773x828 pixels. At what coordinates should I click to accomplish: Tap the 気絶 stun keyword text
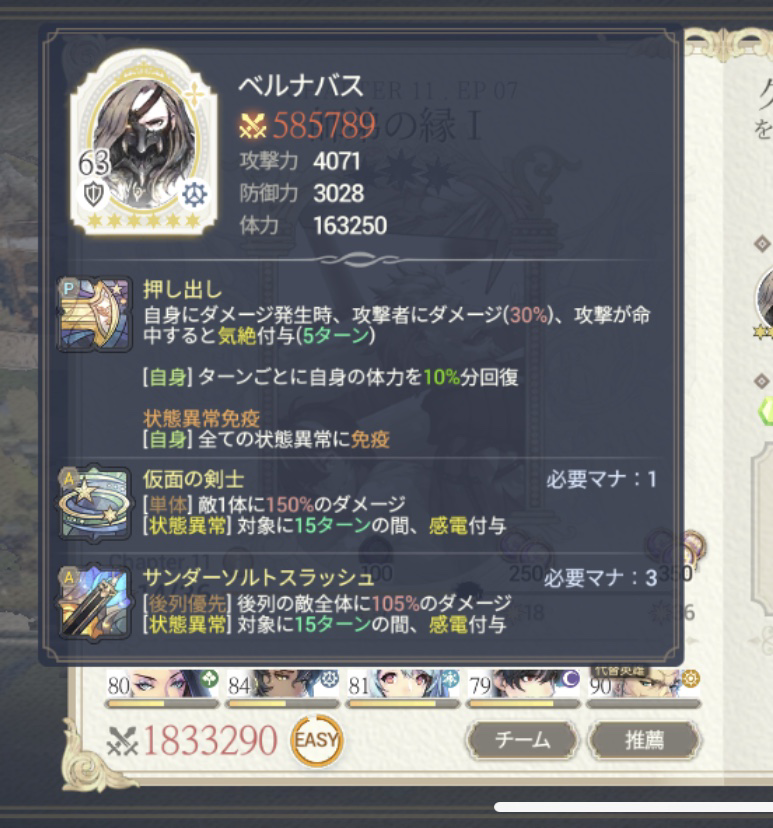(x=237, y=335)
